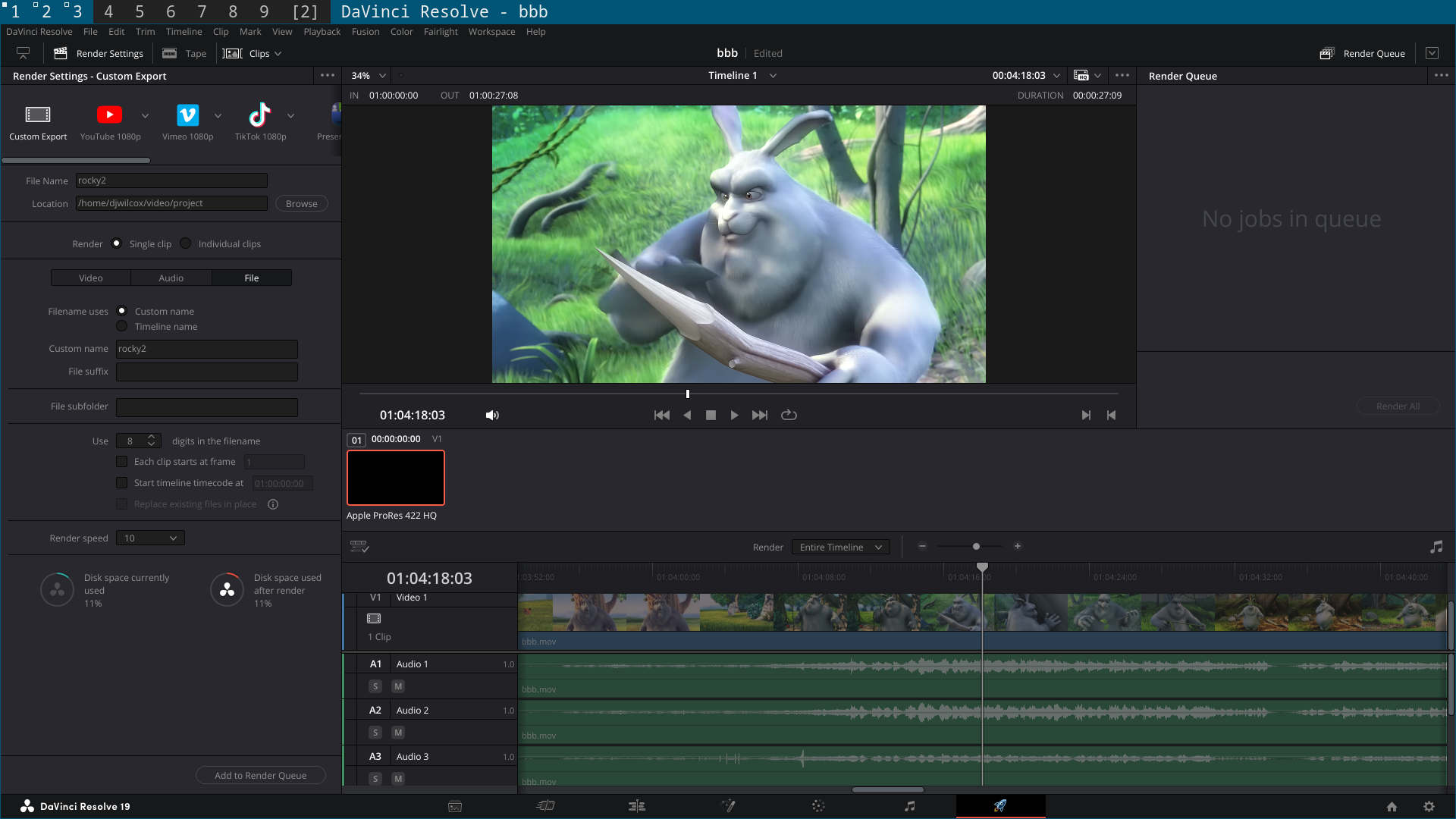
Task: Mute Audio 1 track
Action: tap(398, 686)
